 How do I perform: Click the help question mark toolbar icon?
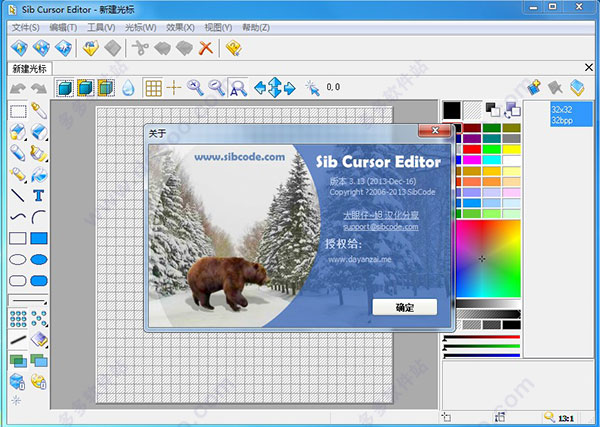(x=233, y=48)
